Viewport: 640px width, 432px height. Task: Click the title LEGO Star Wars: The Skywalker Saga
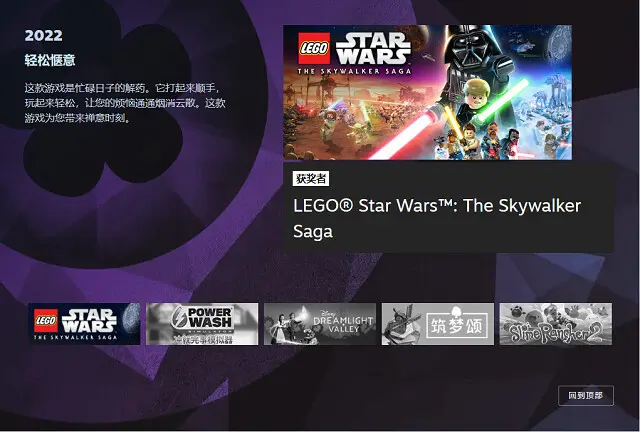[x=437, y=218]
